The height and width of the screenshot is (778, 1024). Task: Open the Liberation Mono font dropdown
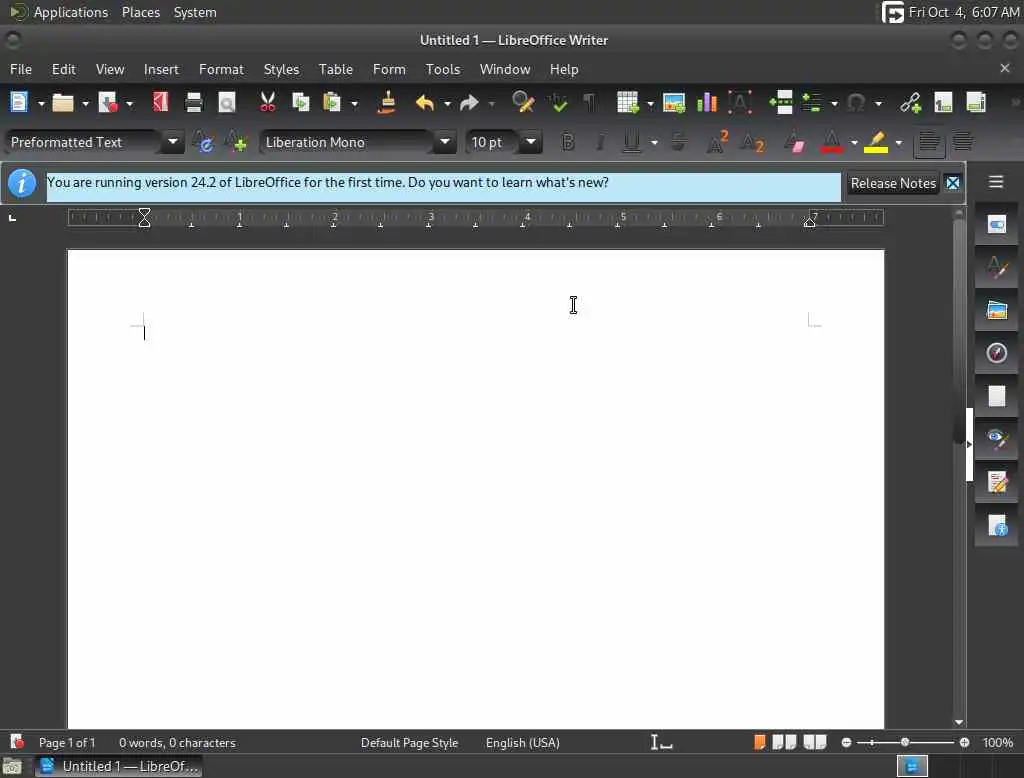click(445, 142)
